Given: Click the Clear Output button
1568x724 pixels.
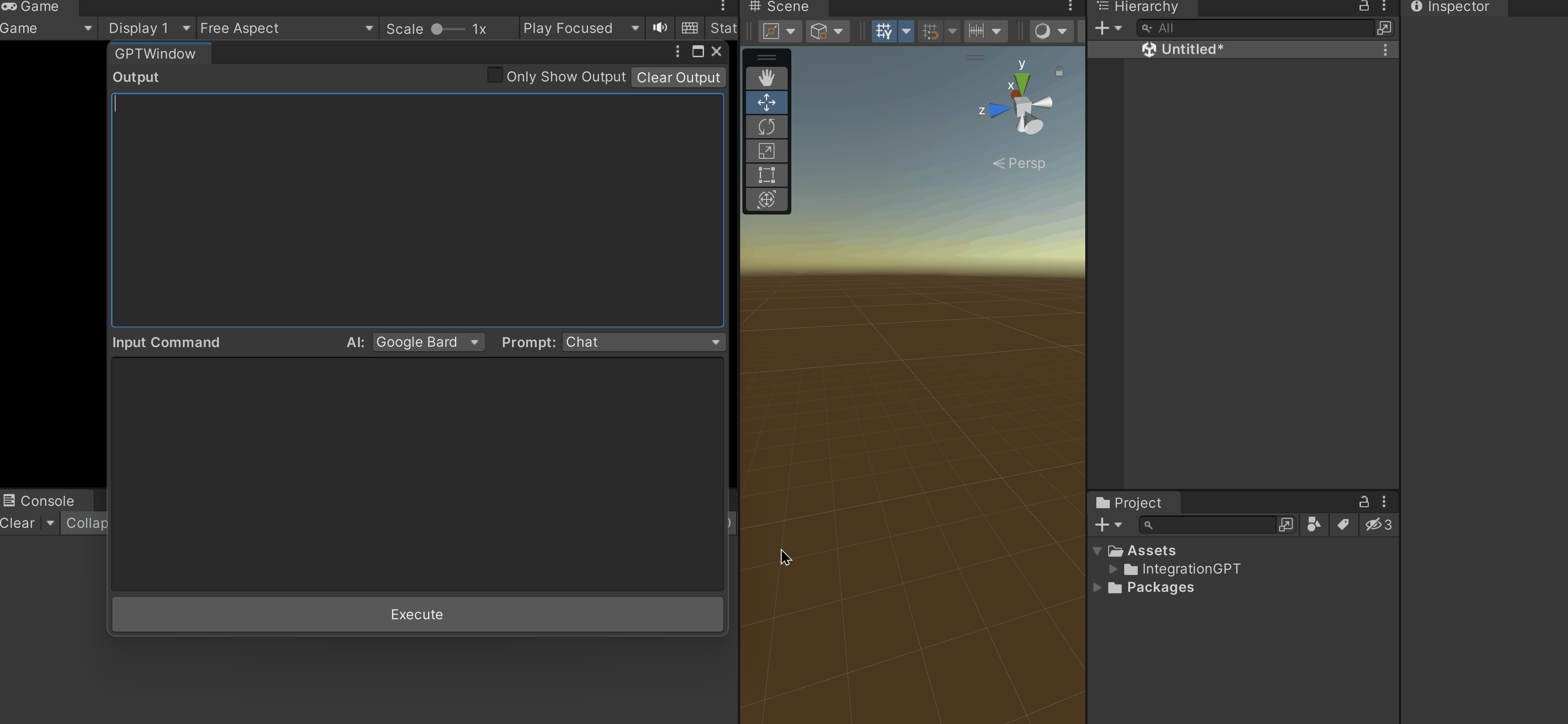Looking at the screenshot, I should [x=678, y=77].
